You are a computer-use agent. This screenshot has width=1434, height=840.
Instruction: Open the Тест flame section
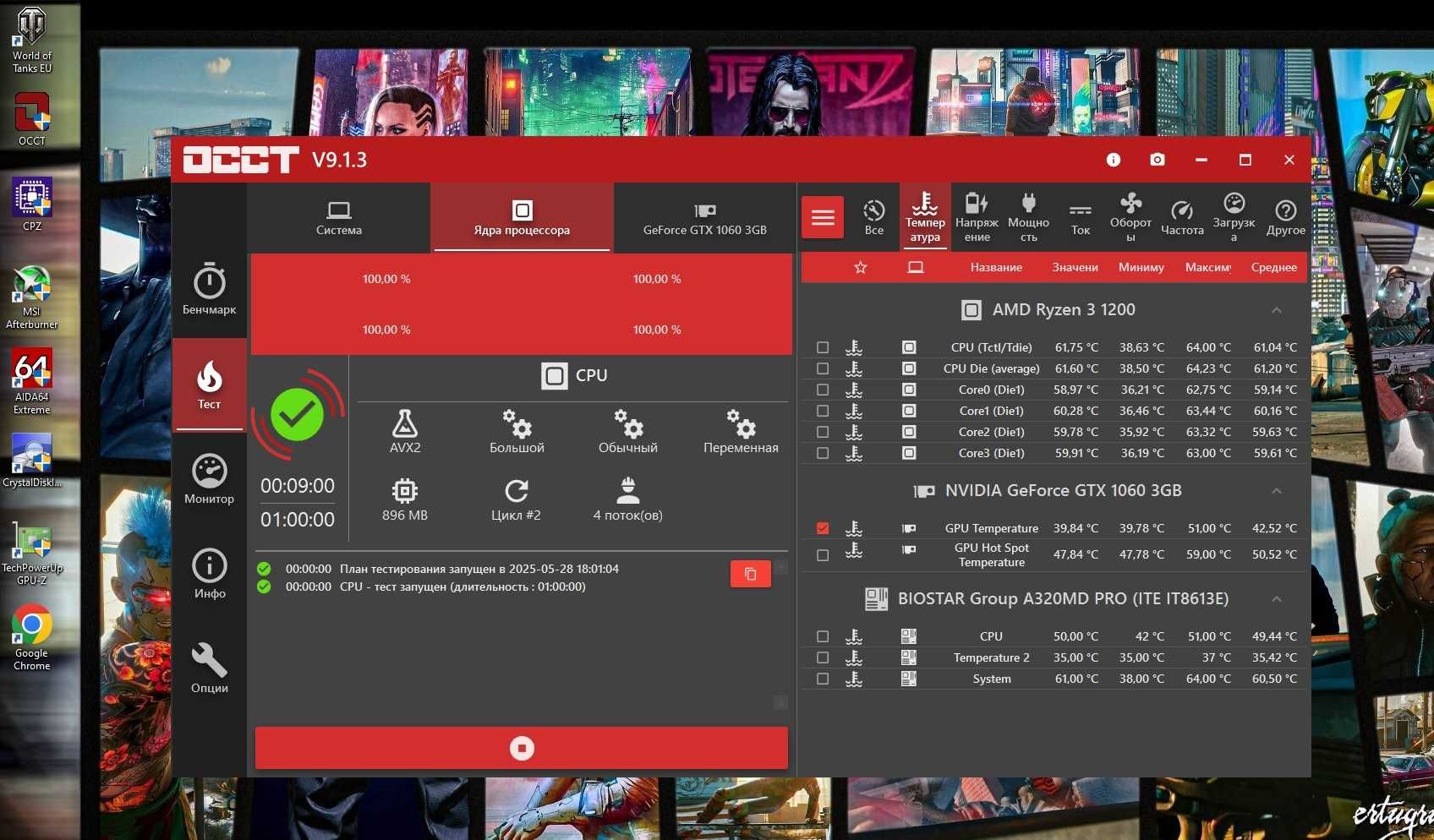(x=209, y=385)
